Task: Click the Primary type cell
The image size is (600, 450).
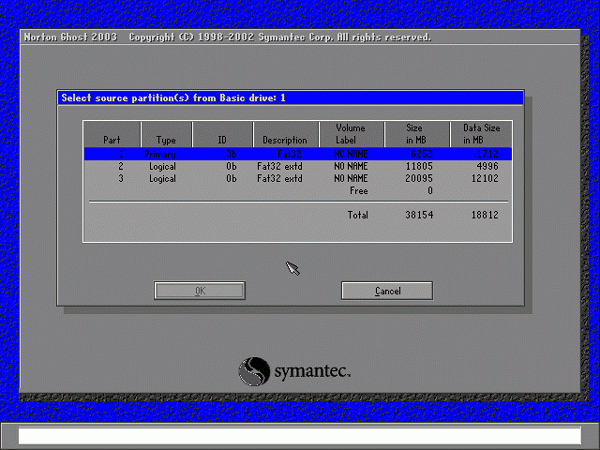Action: point(160,155)
